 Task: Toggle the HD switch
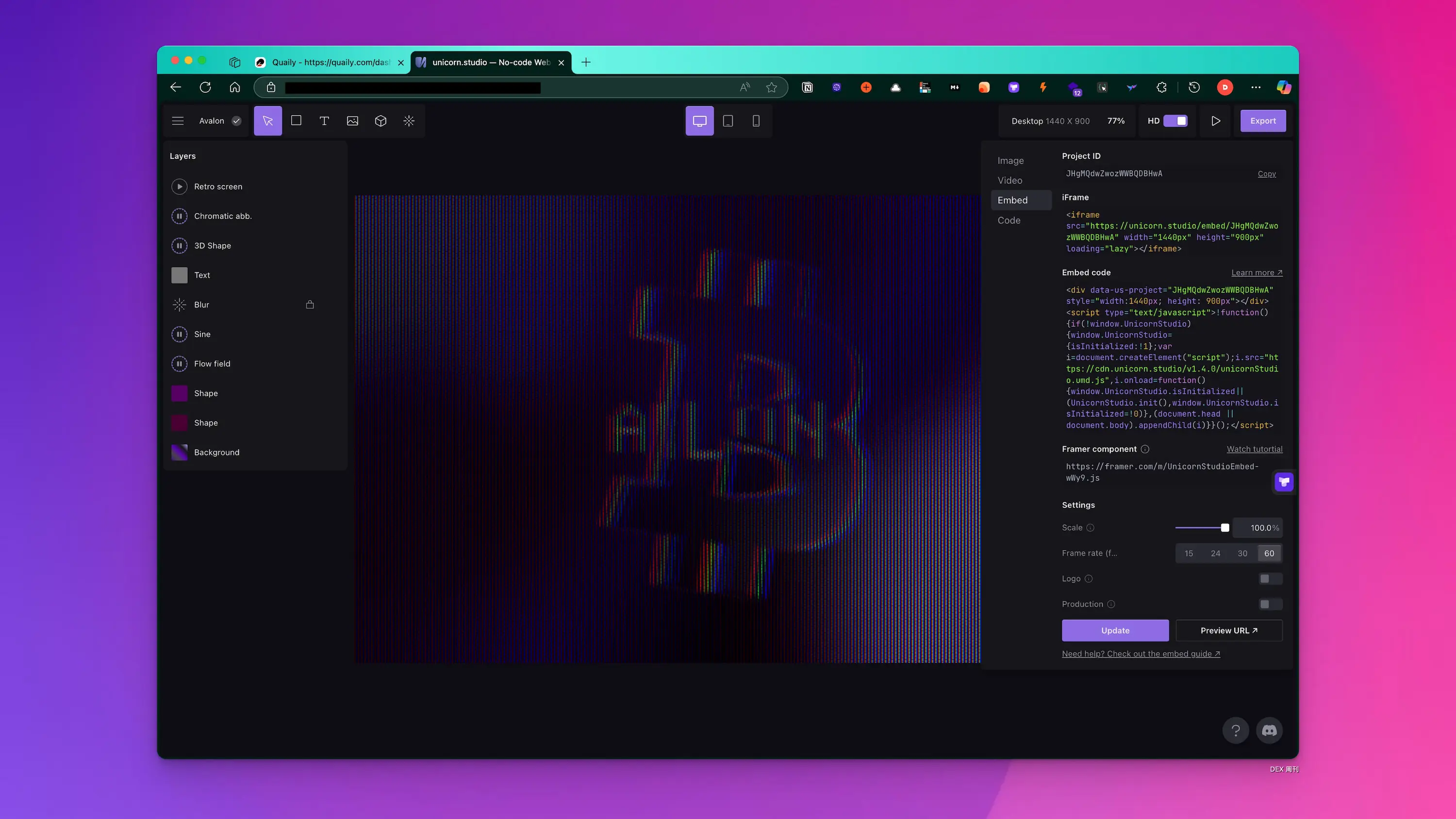1175,121
